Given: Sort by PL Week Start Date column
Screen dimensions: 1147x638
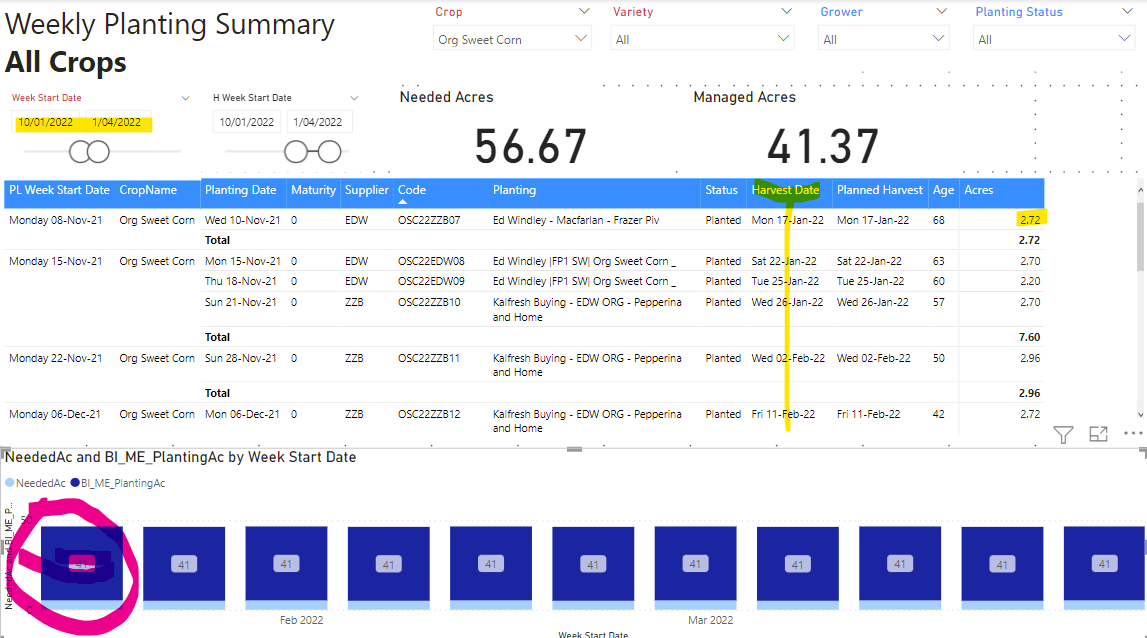Looking at the screenshot, I should click(x=59, y=190).
